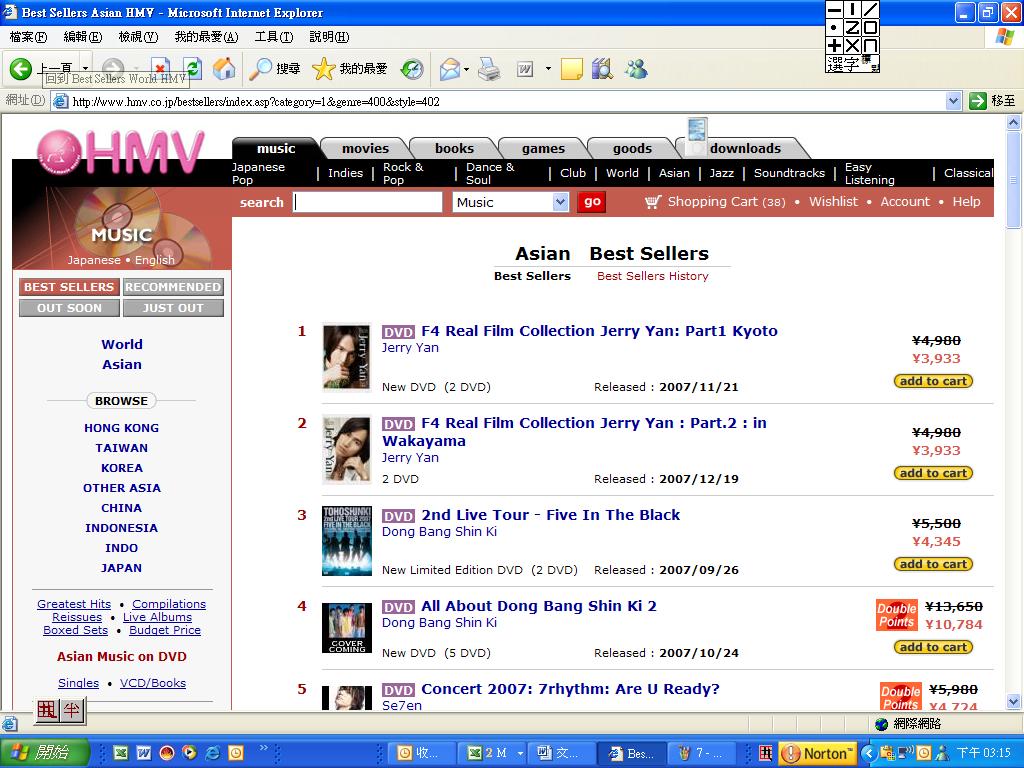The image size is (1024, 768).
Task: Open Excel from the quick launch bar
Action: (121, 753)
